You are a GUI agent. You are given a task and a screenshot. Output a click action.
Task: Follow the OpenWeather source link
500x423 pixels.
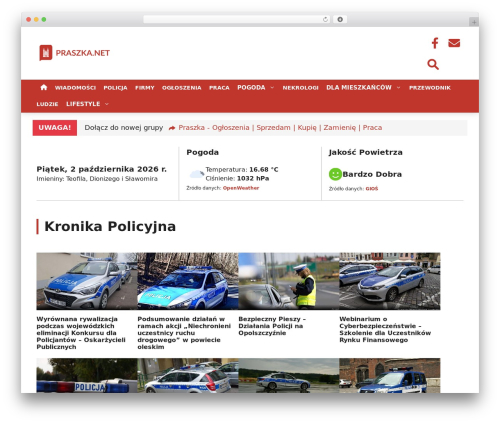[241, 188]
